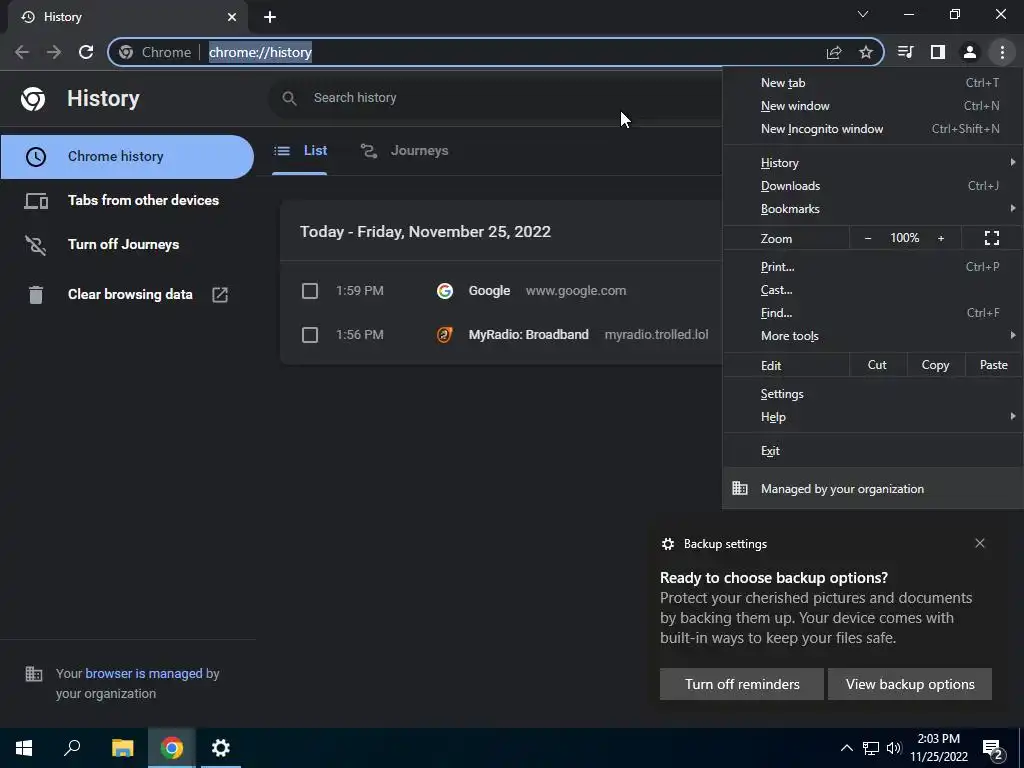Select Chrome history in sidebar
Screen dimensions: 1024x768
click(127, 157)
